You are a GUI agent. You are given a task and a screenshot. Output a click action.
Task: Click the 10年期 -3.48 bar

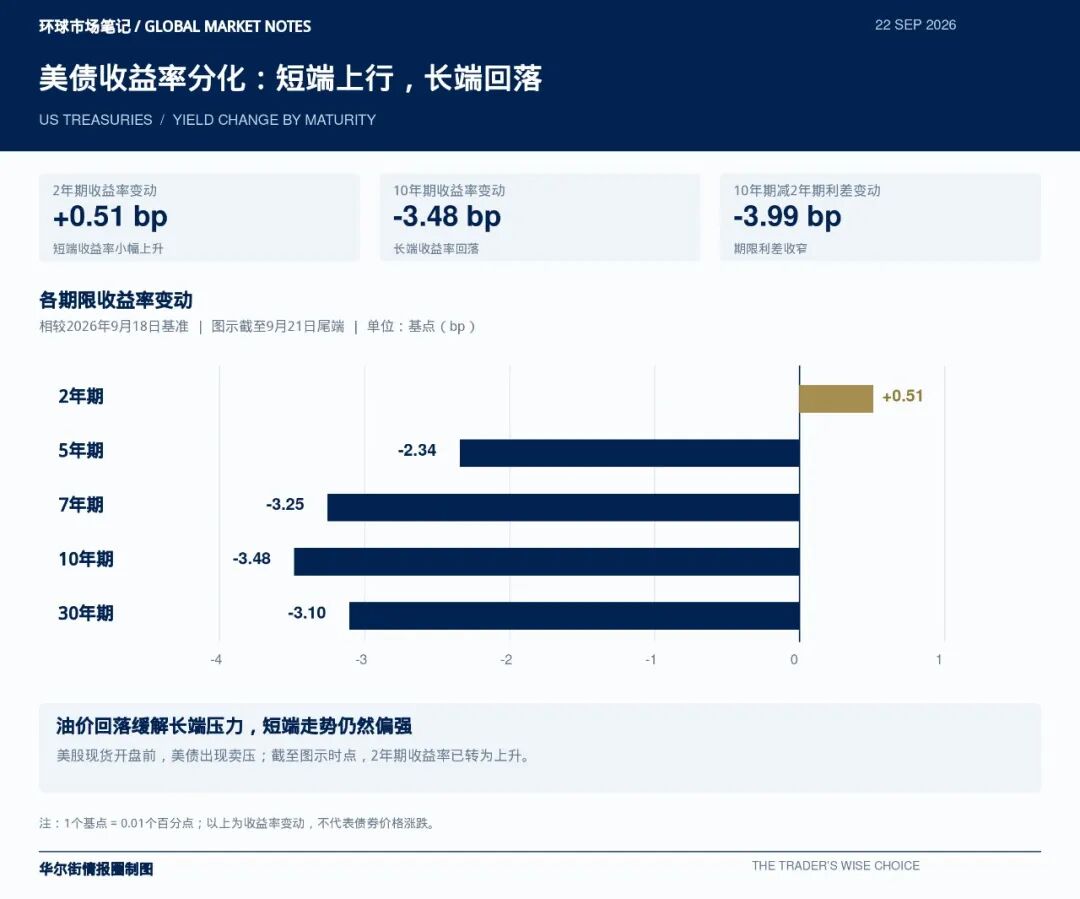pos(547,561)
